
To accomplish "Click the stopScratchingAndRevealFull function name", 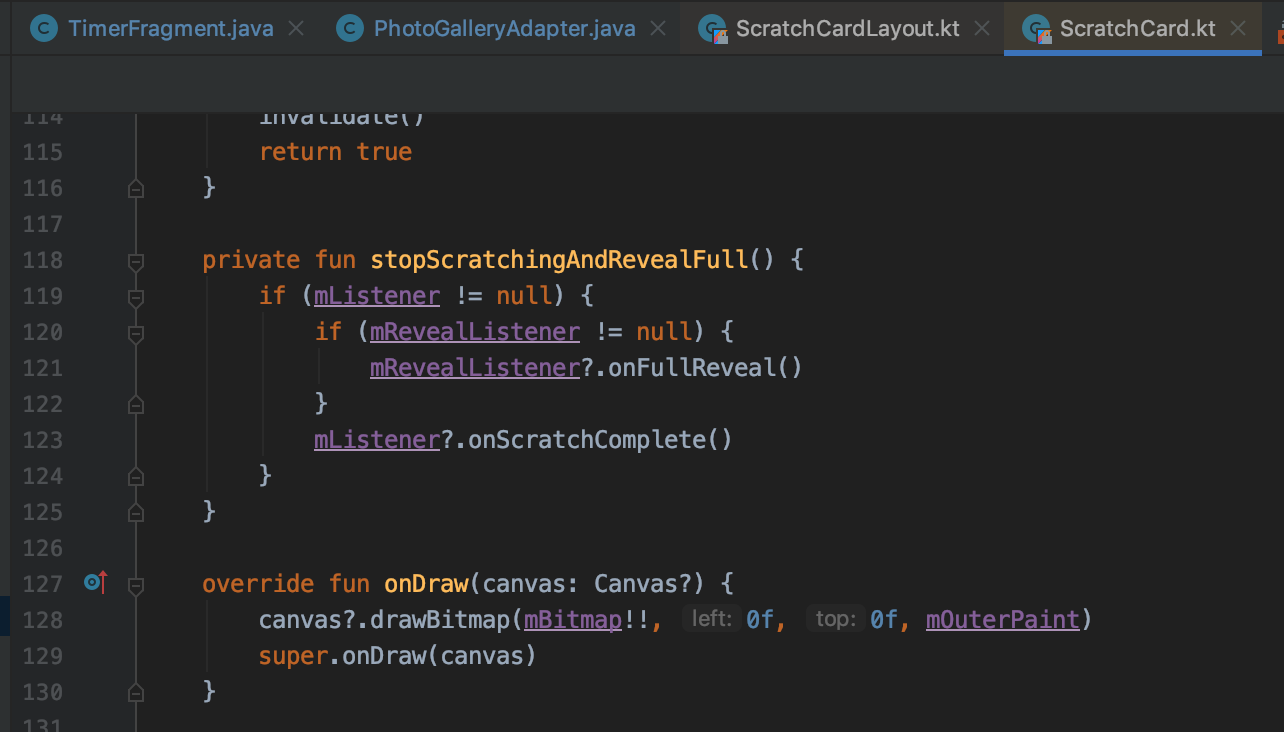I will 559,260.
